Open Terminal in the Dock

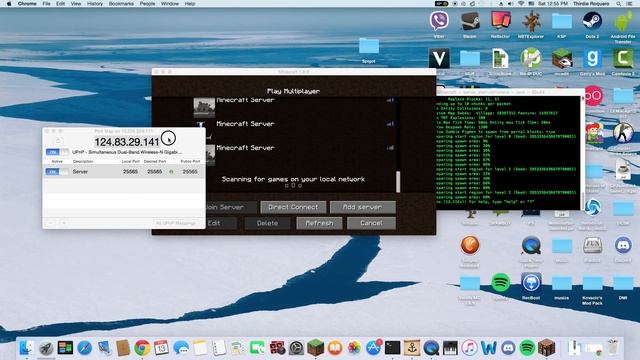pos(393,348)
